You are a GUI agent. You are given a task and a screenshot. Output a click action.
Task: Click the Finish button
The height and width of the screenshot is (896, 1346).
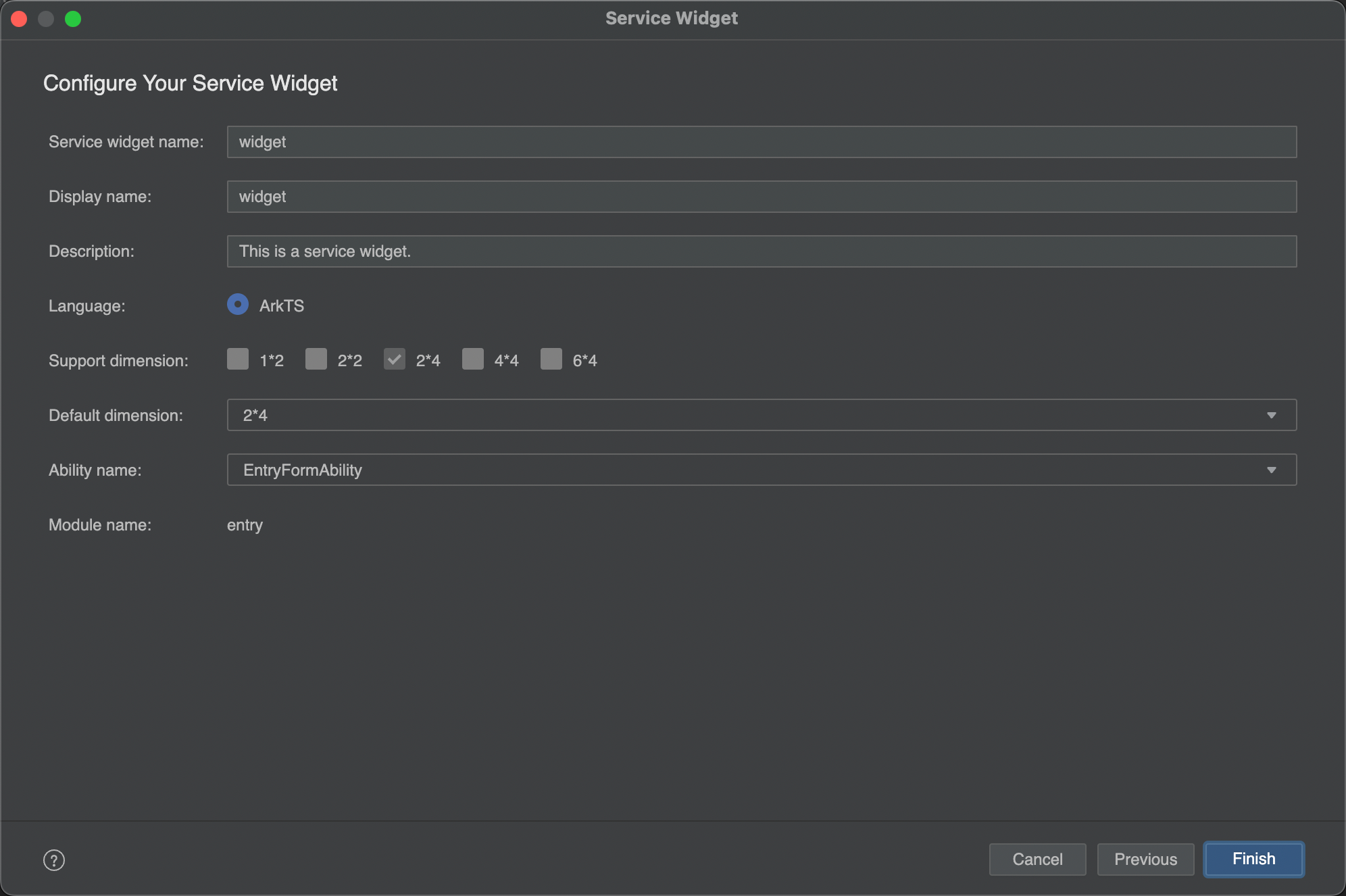pos(1253,859)
